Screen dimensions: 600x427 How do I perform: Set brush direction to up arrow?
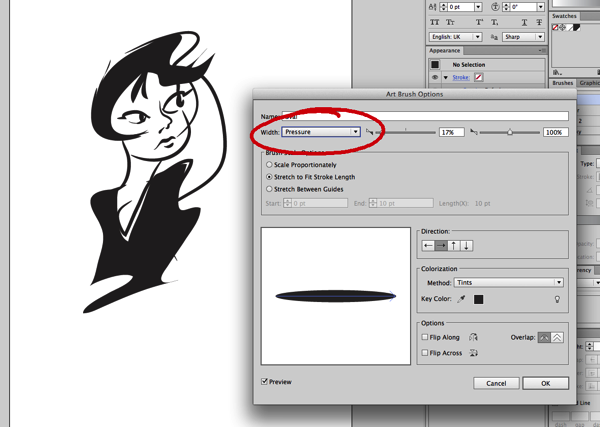tap(454, 245)
